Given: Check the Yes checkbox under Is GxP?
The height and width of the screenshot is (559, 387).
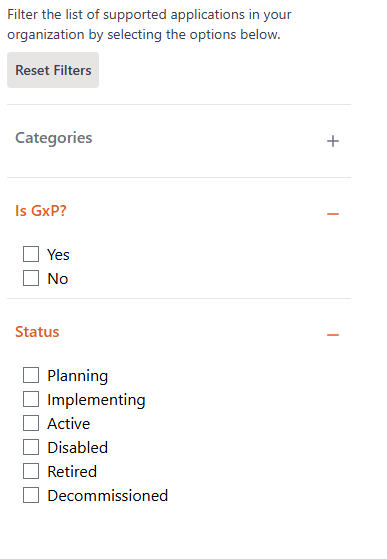Looking at the screenshot, I should pyautogui.click(x=31, y=254).
